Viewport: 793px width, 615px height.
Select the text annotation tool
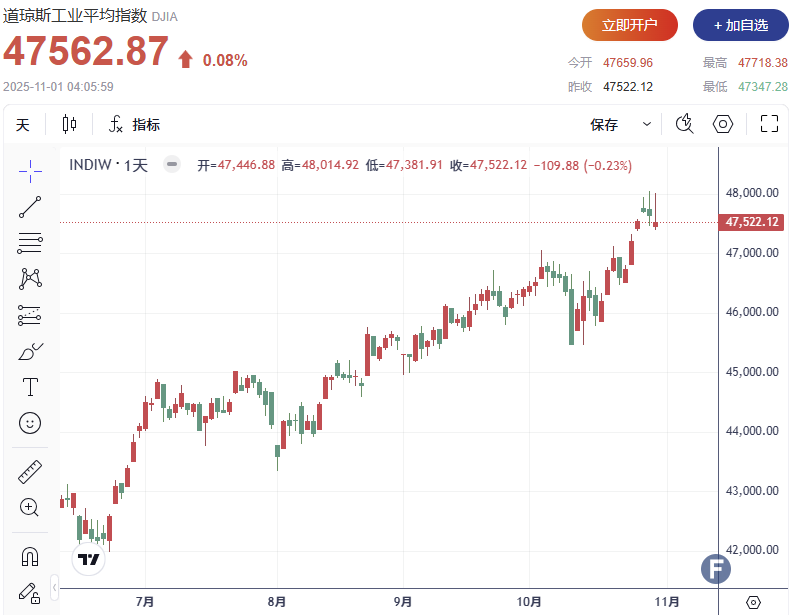(30, 387)
